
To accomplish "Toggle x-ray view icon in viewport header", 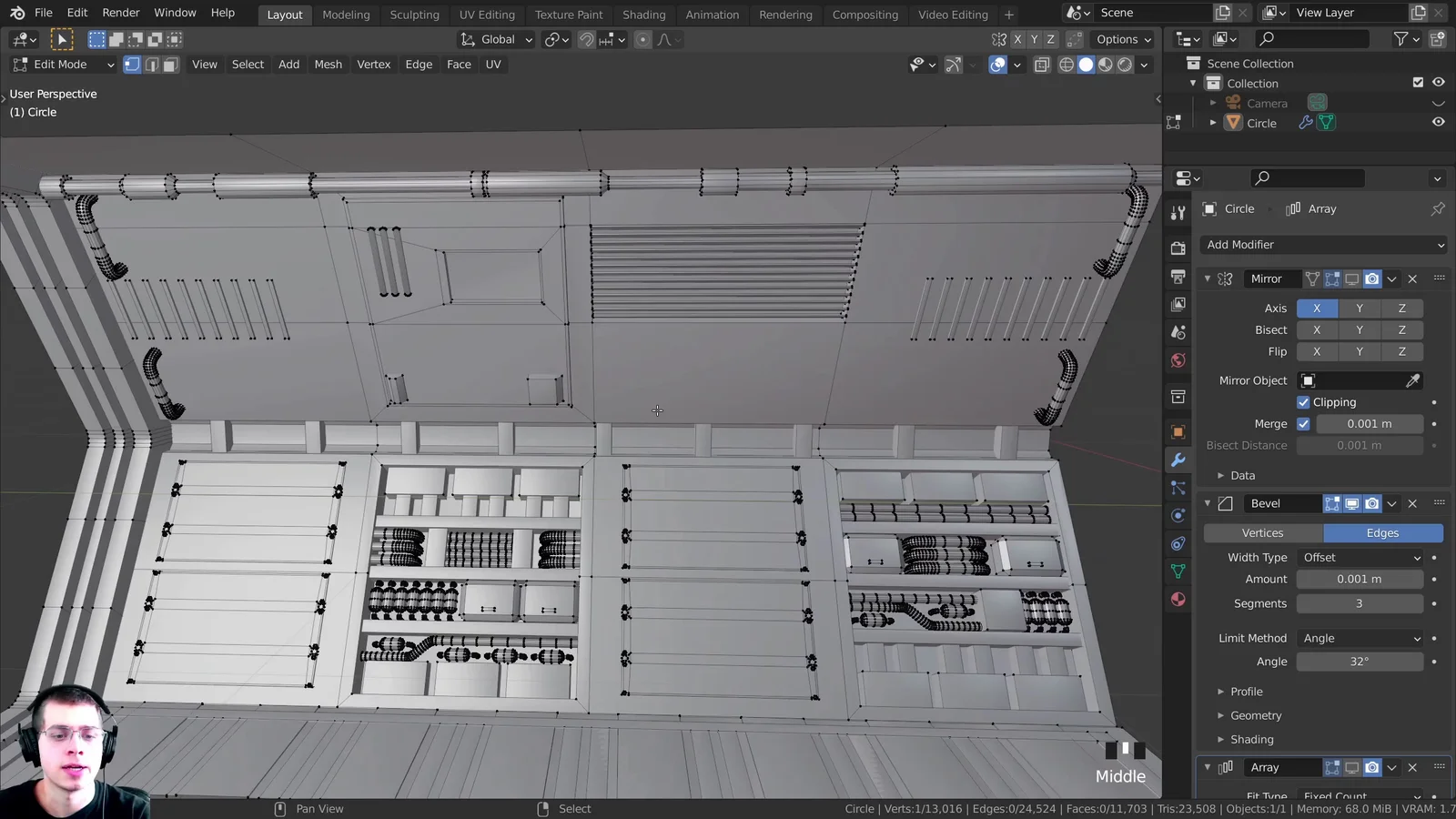I will (x=1041, y=65).
